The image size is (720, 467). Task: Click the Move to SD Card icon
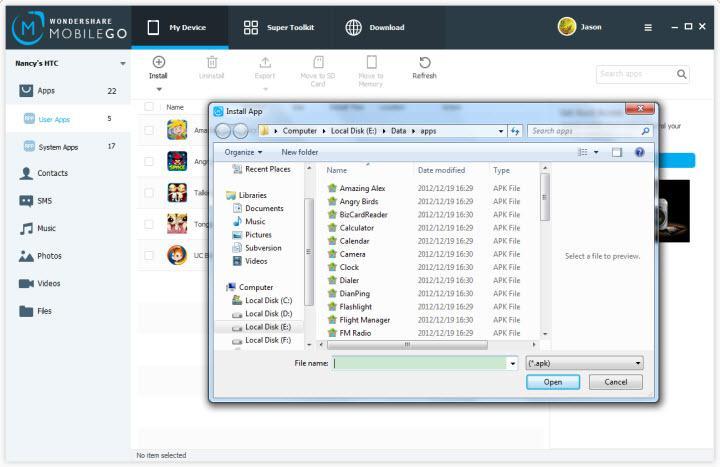pyautogui.click(x=318, y=62)
